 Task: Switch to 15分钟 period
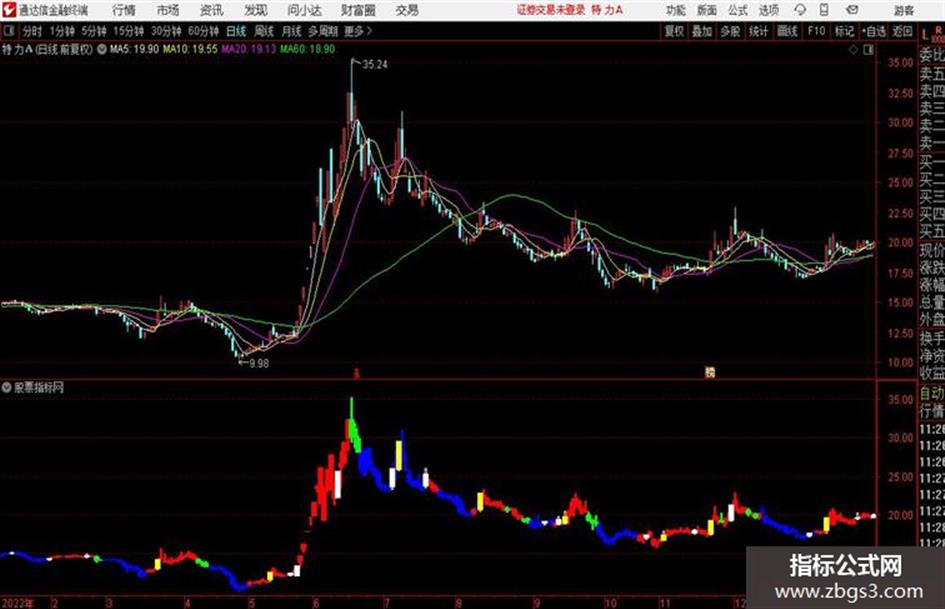[x=128, y=31]
